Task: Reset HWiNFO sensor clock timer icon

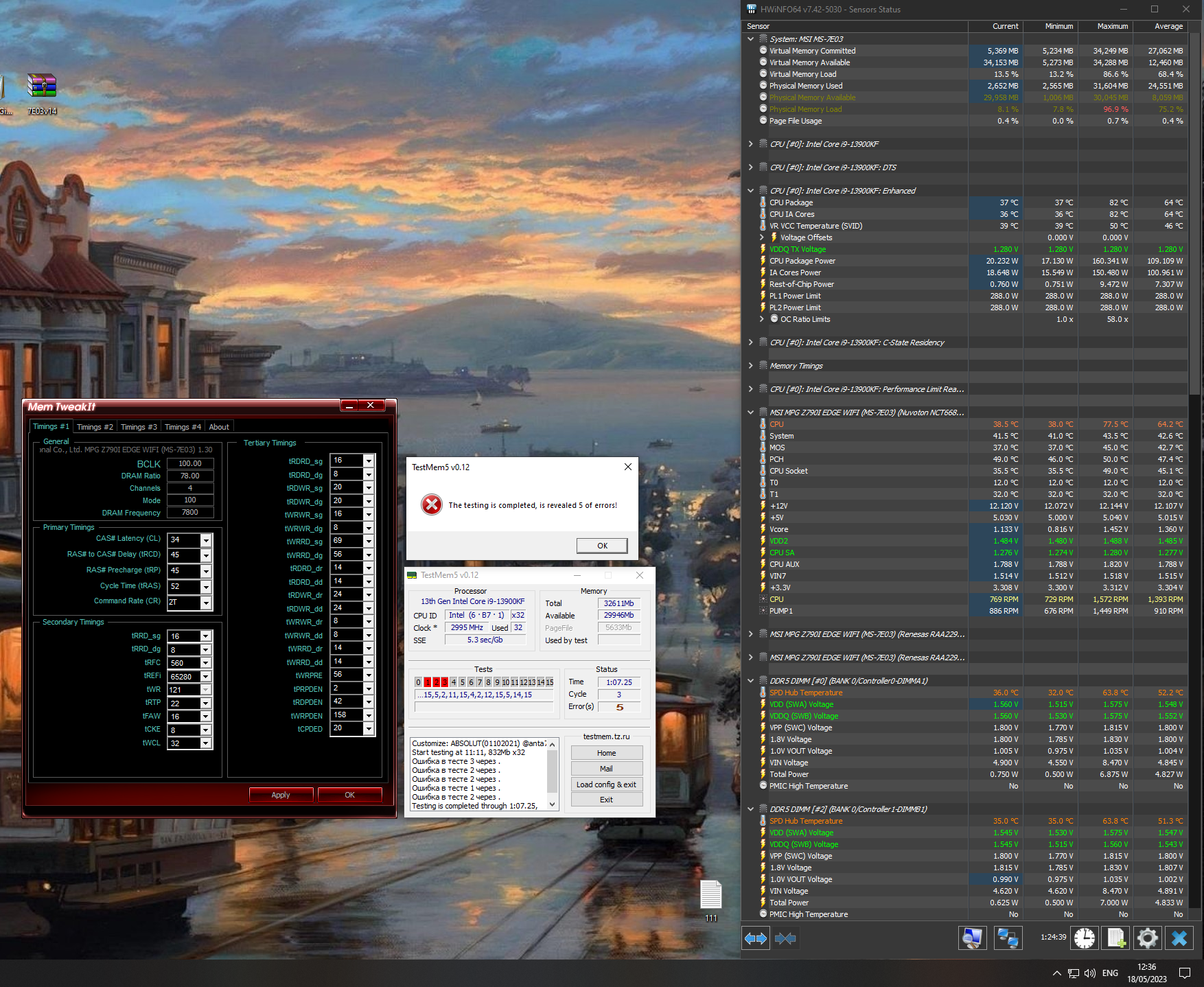Action: point(1085,938)
